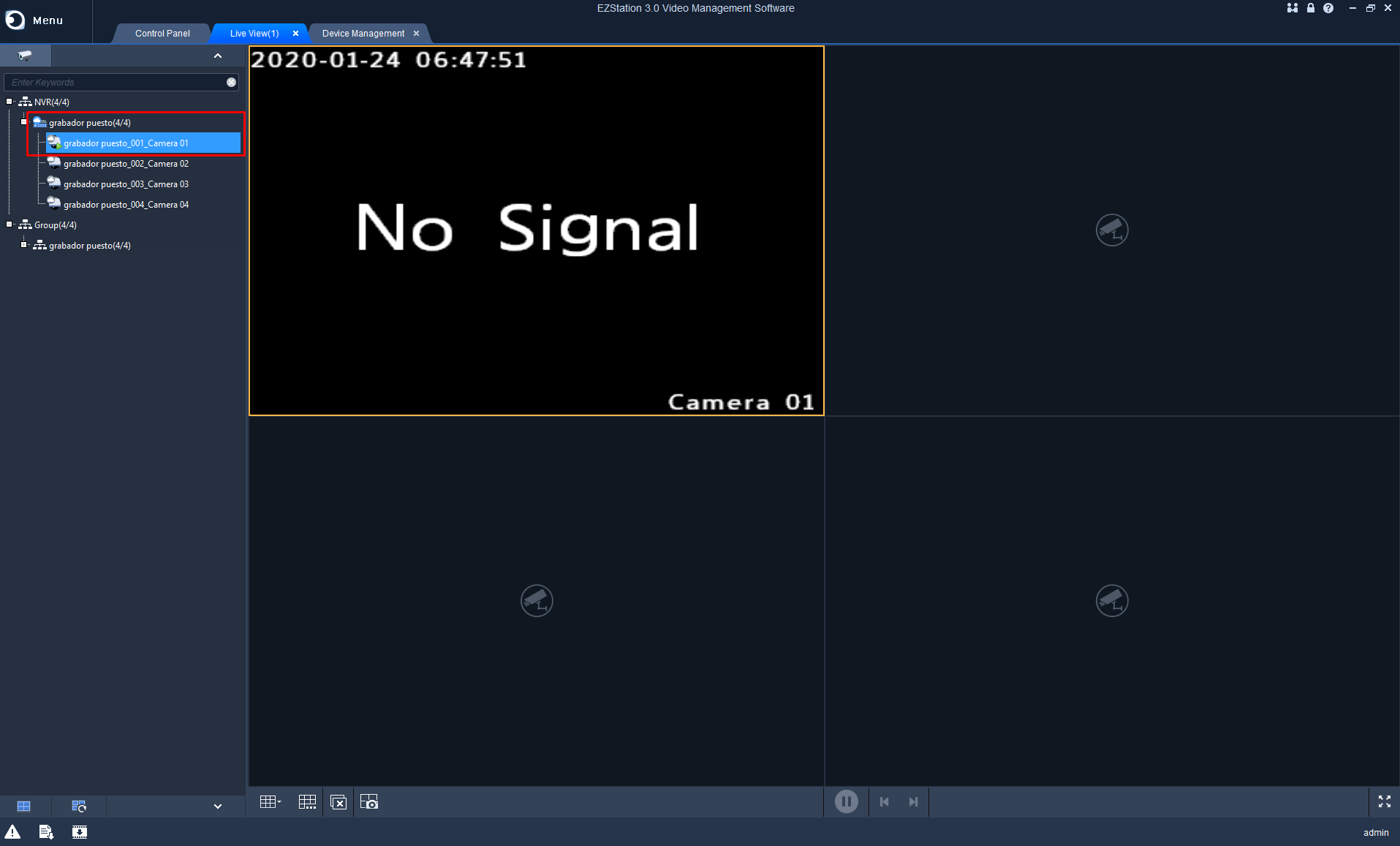Image resolution: width=1400 pixels, height=846 pixels.
Task: Click the view refresh panel icon
Action: 79,805
